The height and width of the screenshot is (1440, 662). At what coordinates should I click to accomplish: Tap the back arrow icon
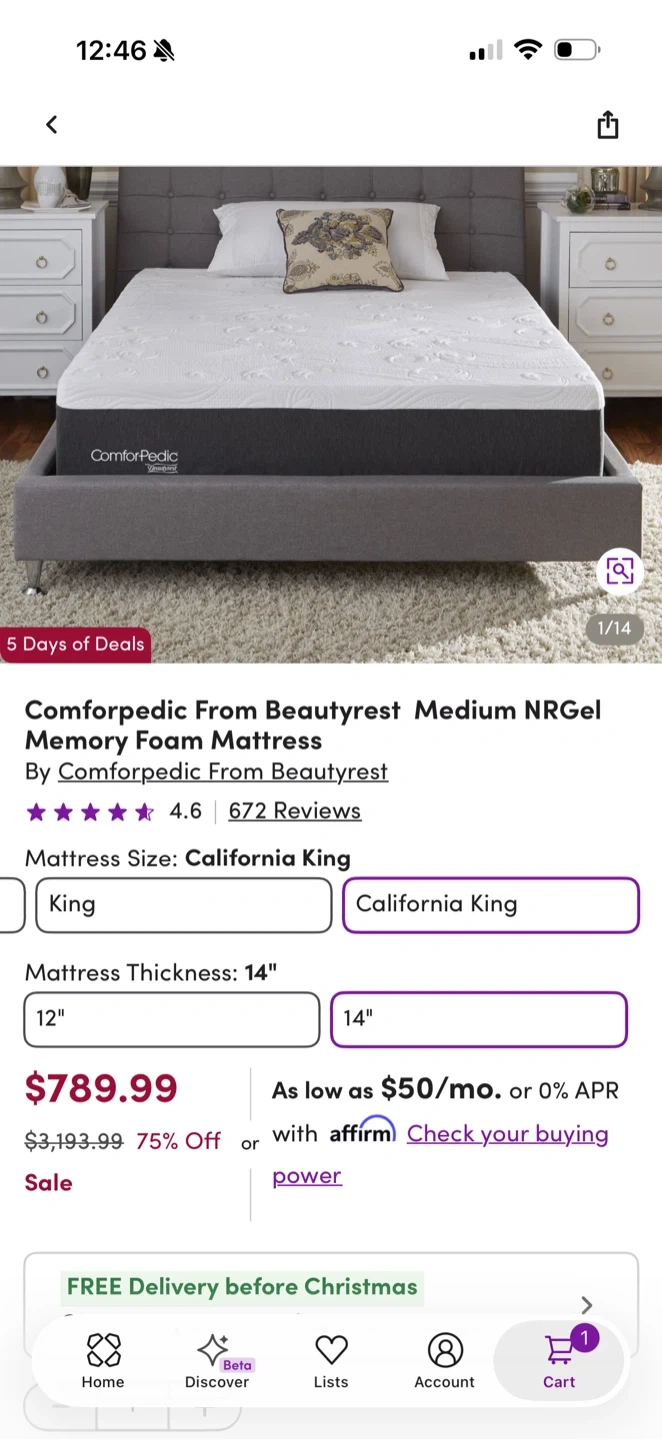pyautogui.click(x=52, y=125)
